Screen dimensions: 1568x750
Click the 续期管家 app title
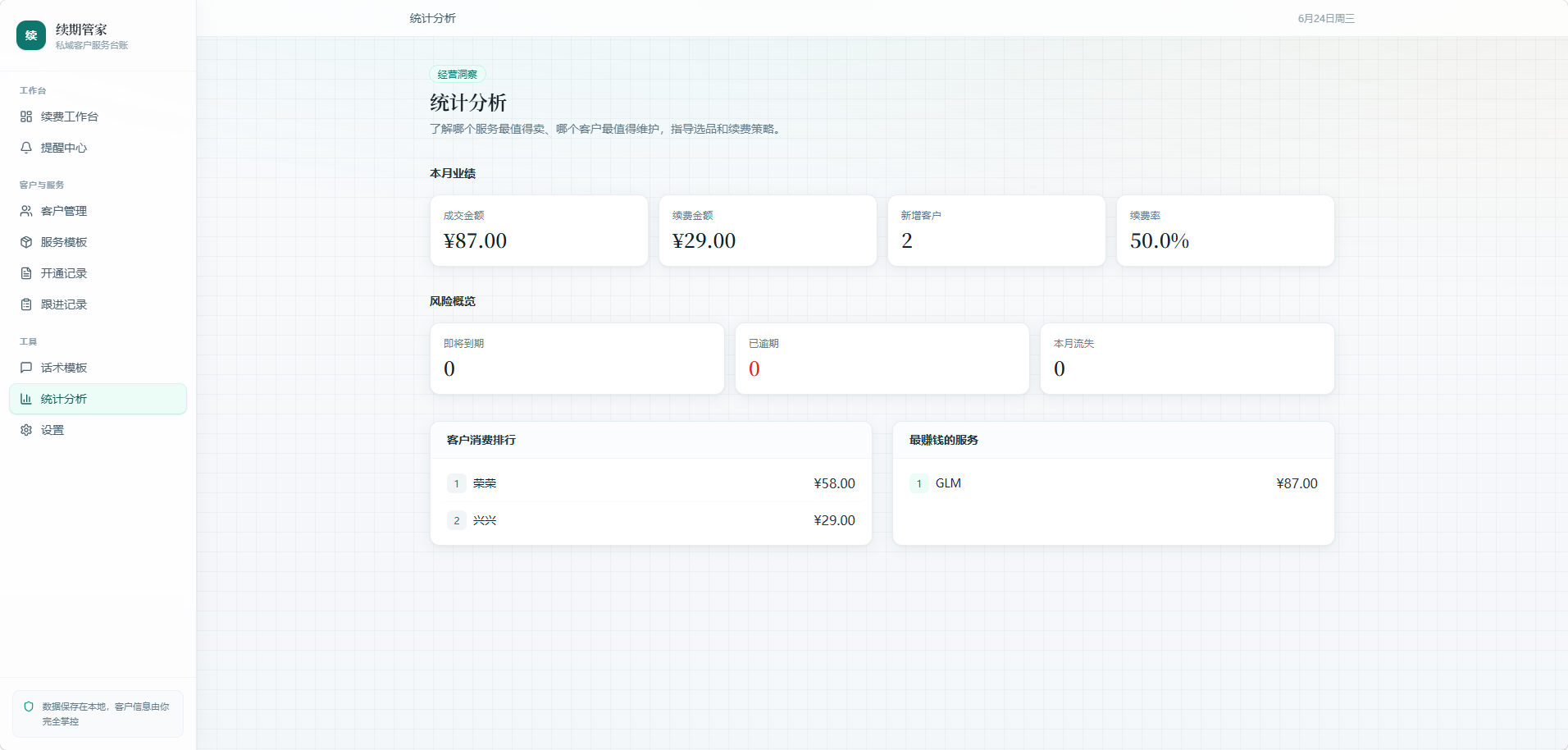[81, 30]
